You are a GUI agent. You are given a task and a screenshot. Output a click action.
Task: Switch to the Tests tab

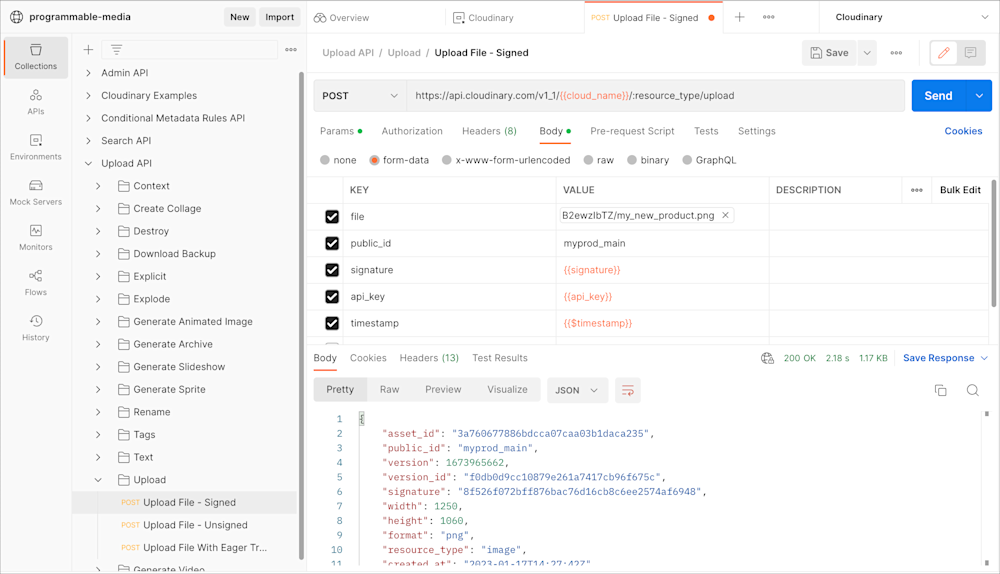[706, 131]
